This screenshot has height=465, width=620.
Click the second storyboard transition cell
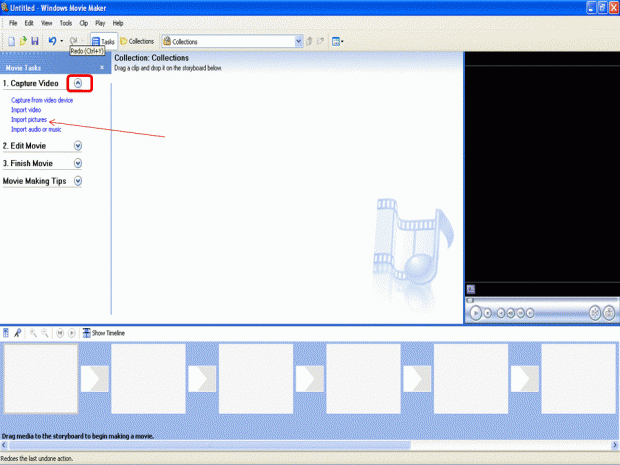(202, 378)
